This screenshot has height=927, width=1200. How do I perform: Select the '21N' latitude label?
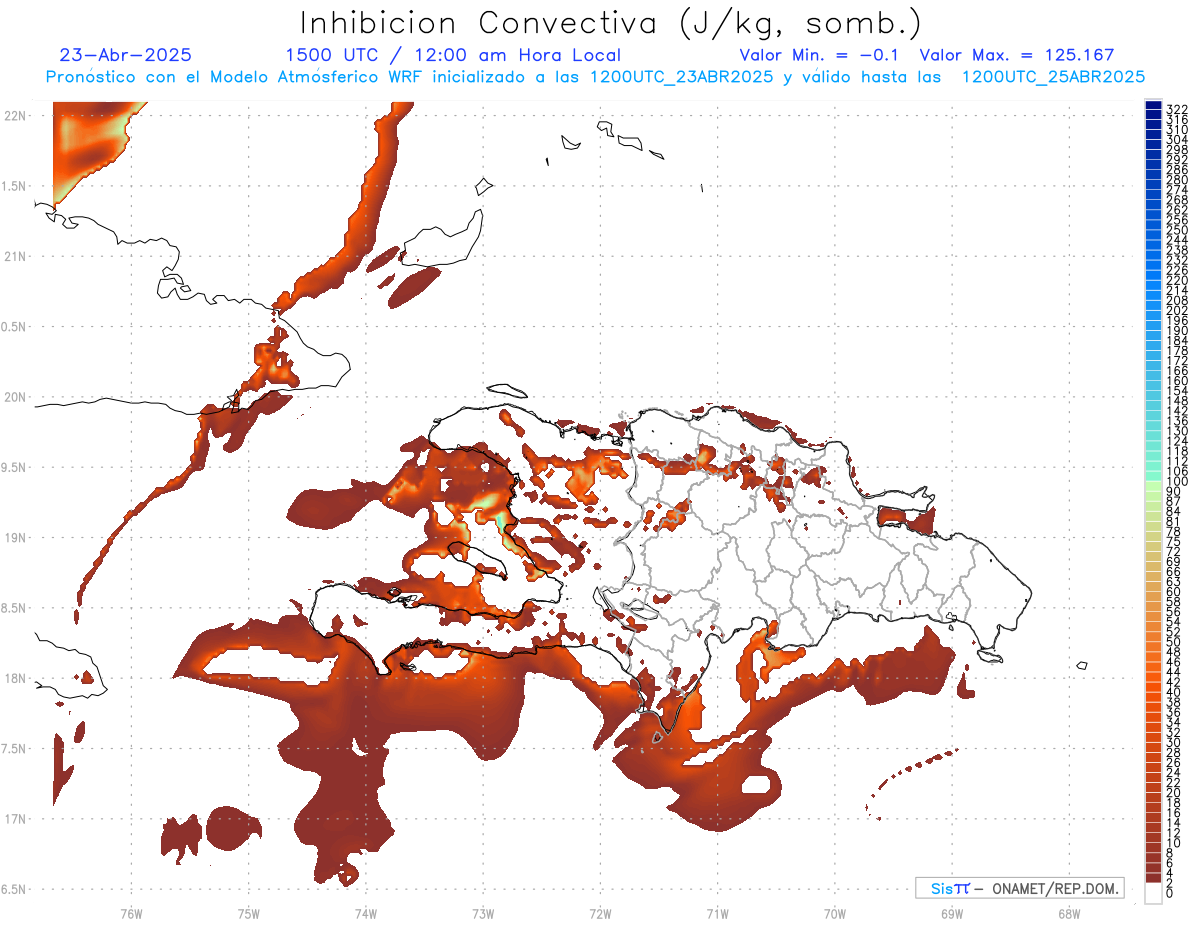point(15,256)
